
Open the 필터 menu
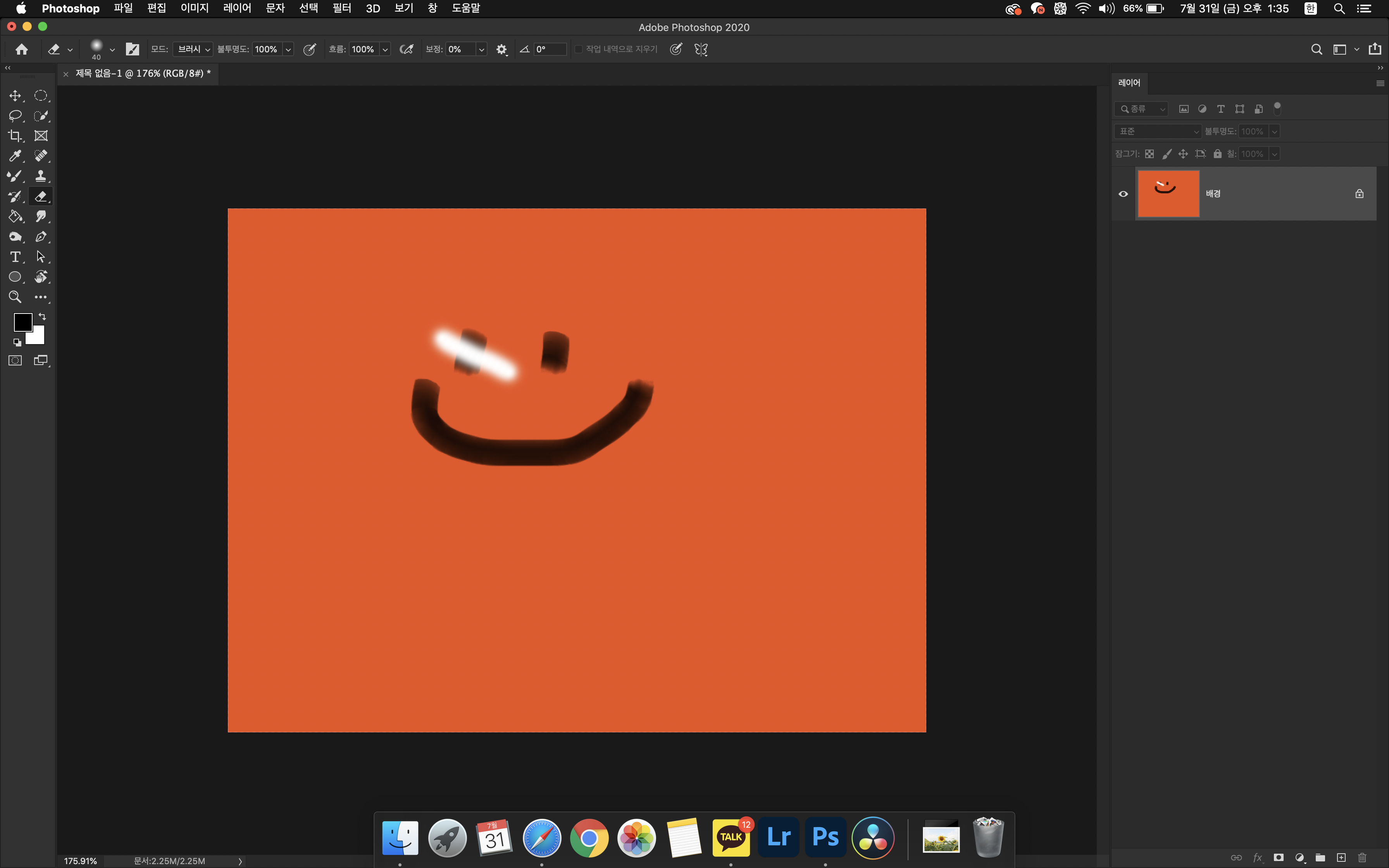pos(341,8)
